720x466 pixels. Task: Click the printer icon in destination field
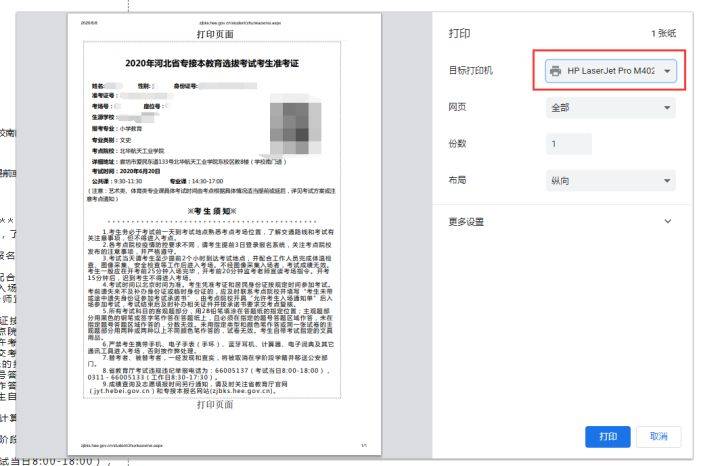(556, 71)
